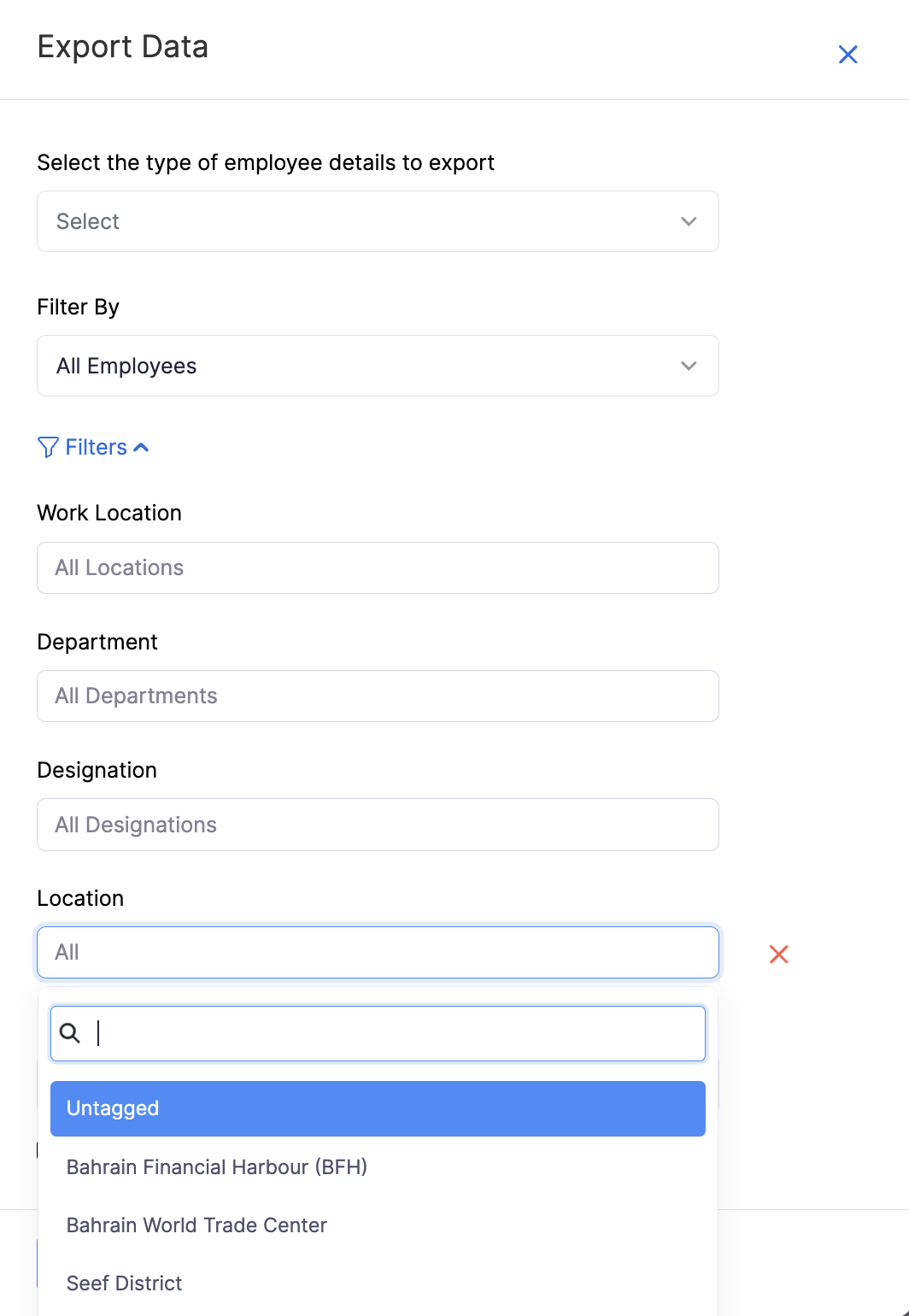Choose Bahrain World Trade Center

tap(196, 1225)
